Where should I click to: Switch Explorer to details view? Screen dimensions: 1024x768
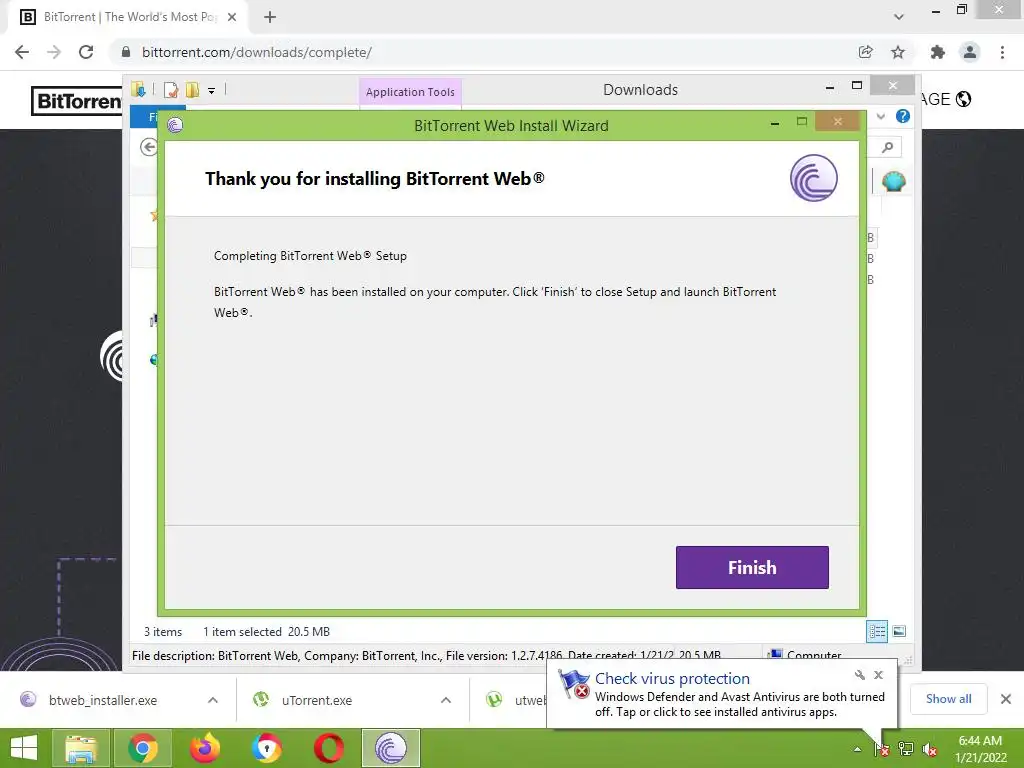pyautogui.click(x=877, y=631)
